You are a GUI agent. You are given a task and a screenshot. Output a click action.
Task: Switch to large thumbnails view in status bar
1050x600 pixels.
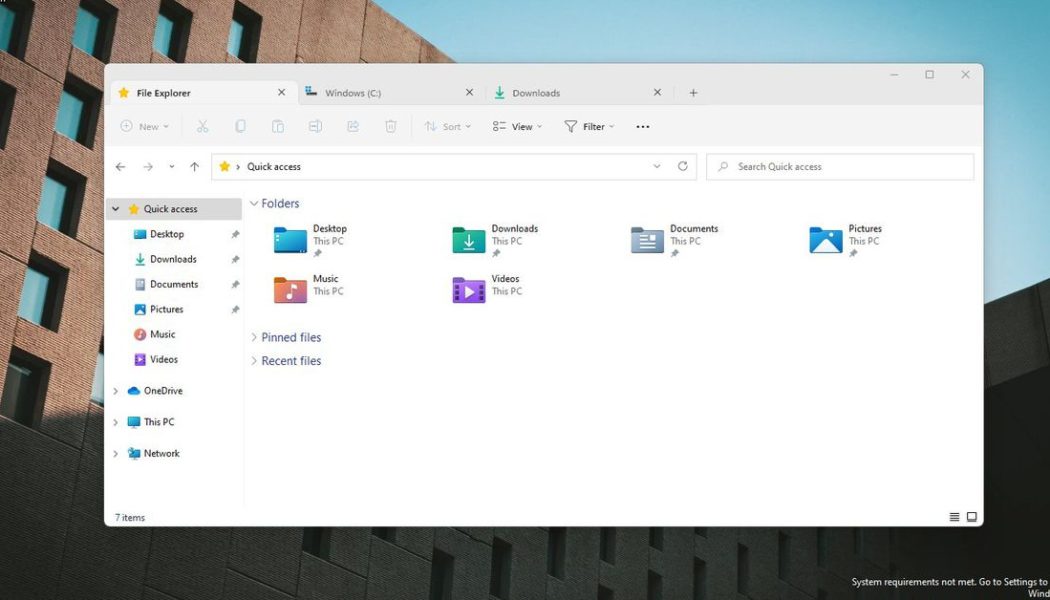pyautogui.click(x=971, y=517)
